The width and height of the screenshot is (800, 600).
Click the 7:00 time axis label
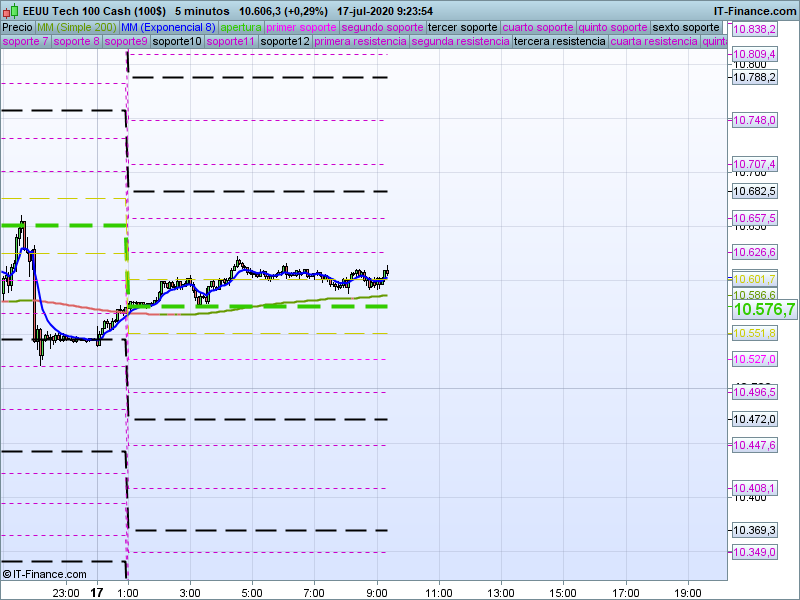314,593
